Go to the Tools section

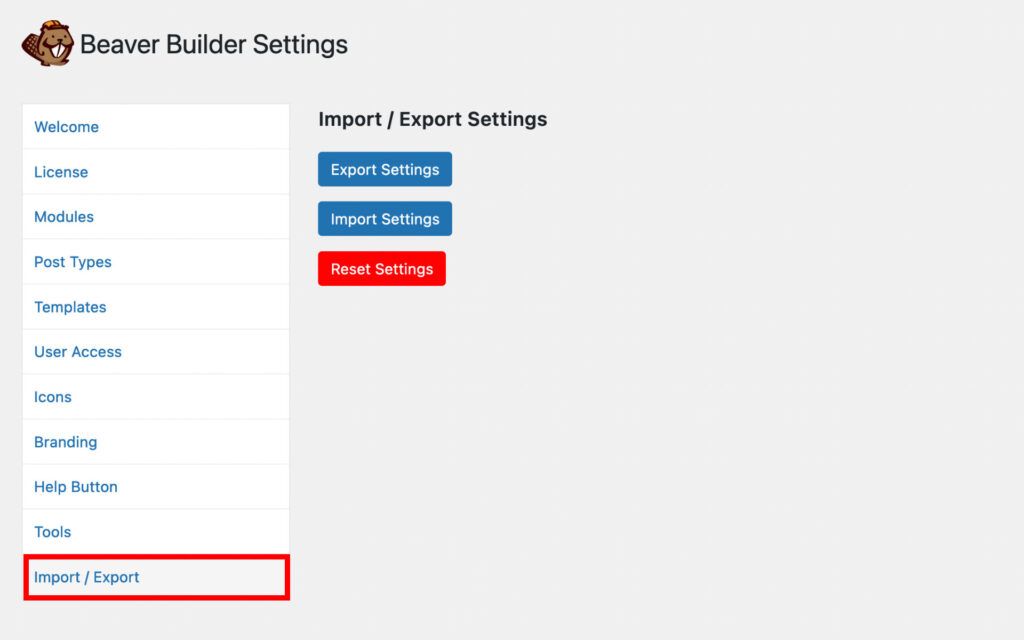(52, 531)
